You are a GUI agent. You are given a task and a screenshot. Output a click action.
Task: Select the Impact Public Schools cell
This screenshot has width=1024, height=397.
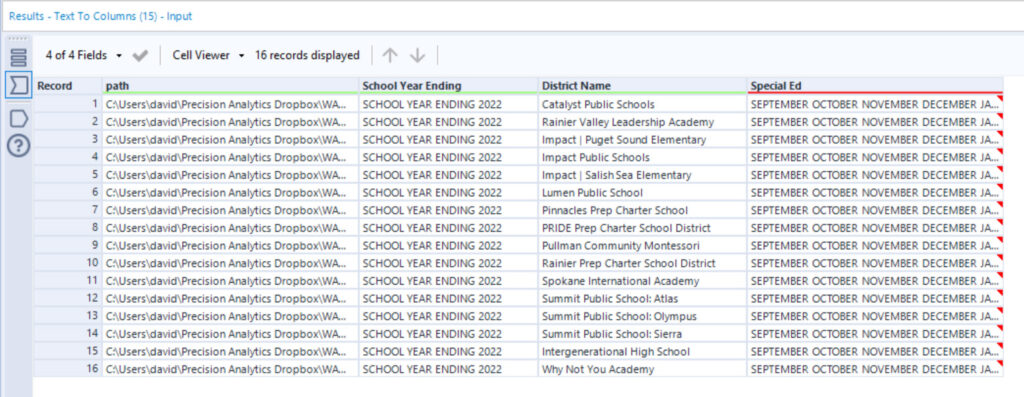point(643,157)
